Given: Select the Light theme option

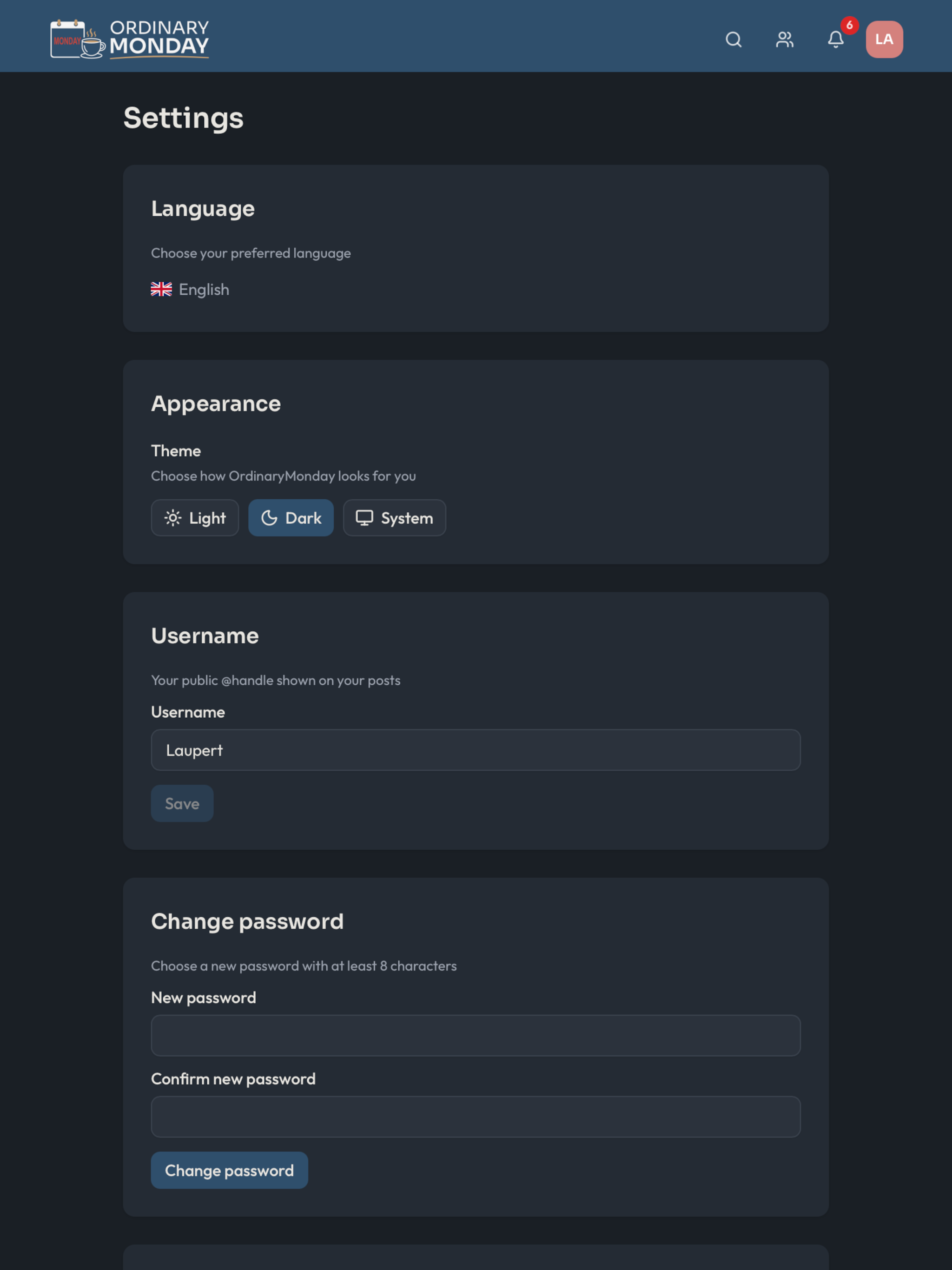Looking at the screenshot, I should [x=195, y=518].
